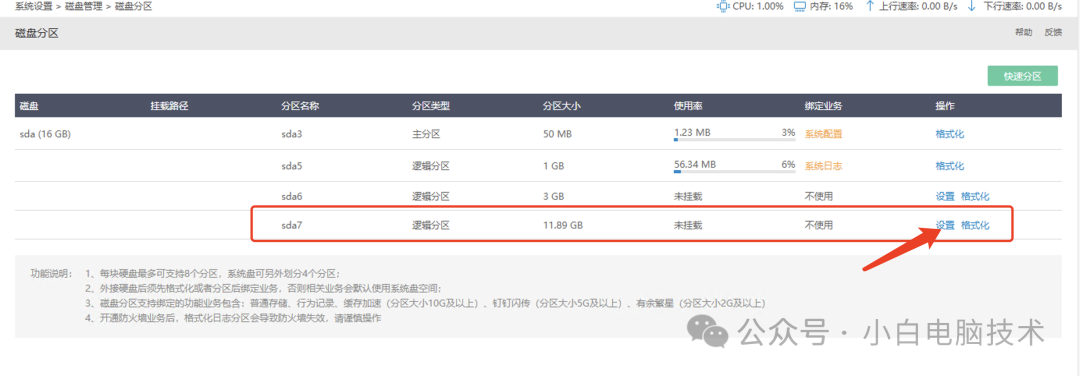Select the sda (16 GB) disk cell
The width and height of the screenshot is (1080, 376).
(x=45, y=134)
